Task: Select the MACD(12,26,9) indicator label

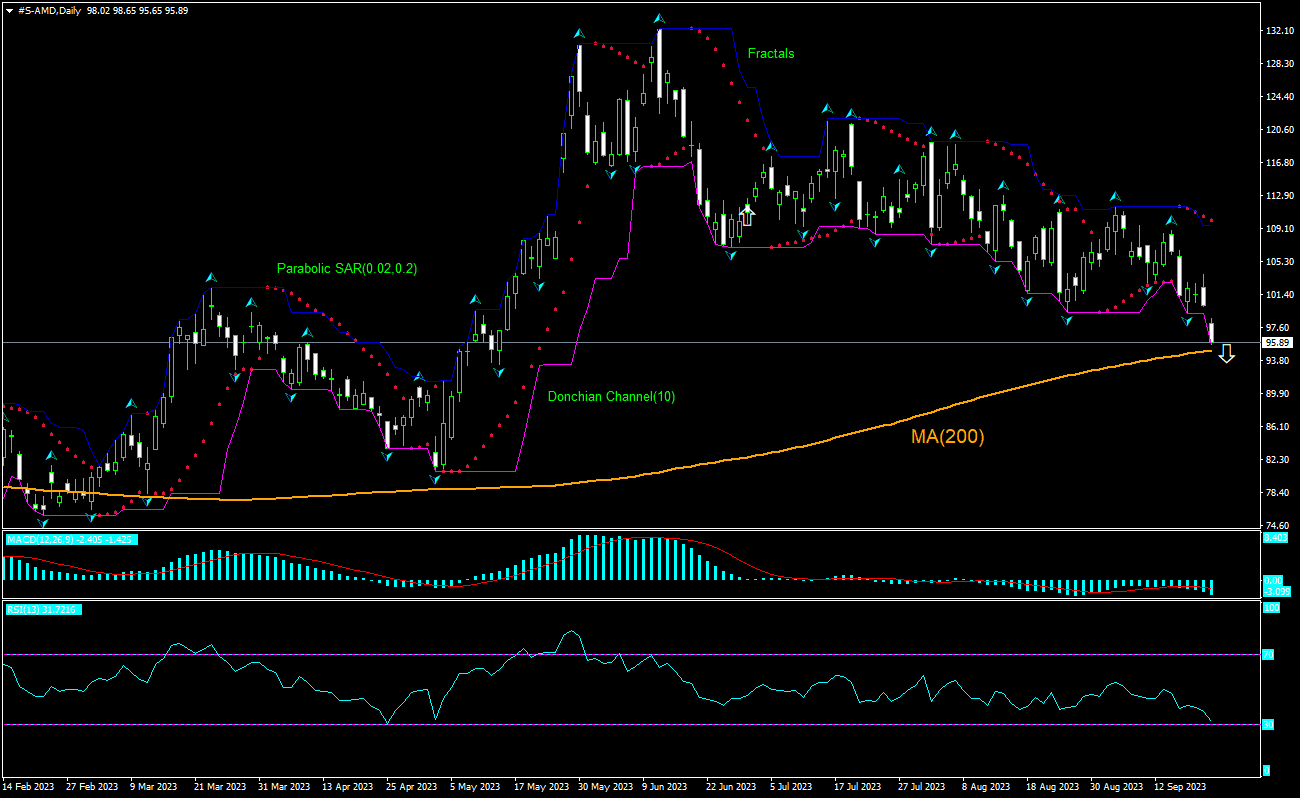Action: click(70, 539)
